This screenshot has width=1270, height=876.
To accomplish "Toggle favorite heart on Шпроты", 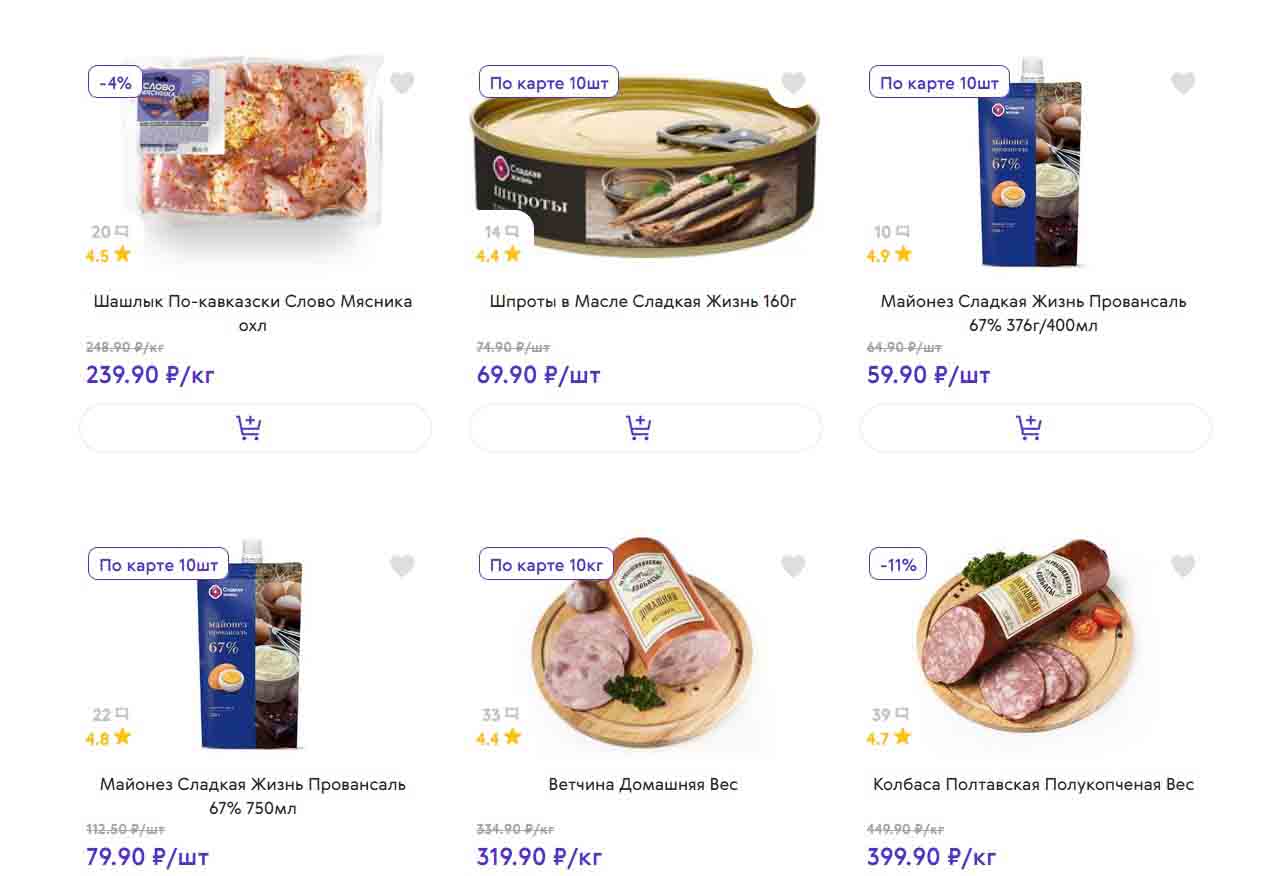I will pos(793,83).
